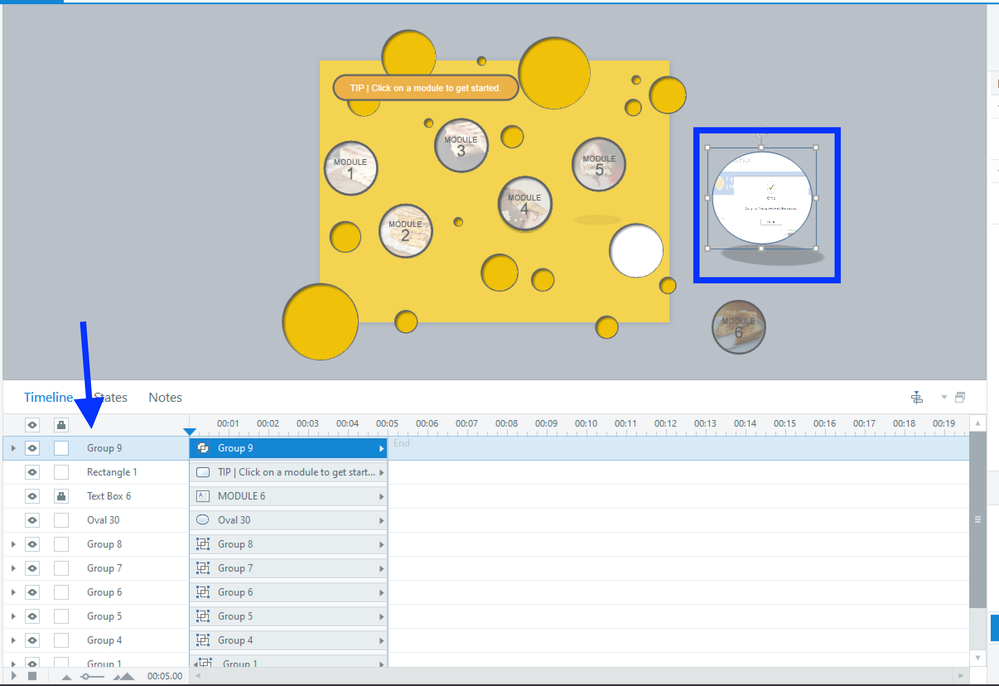Click the timeline zoom slider handle

coord(85,676)
